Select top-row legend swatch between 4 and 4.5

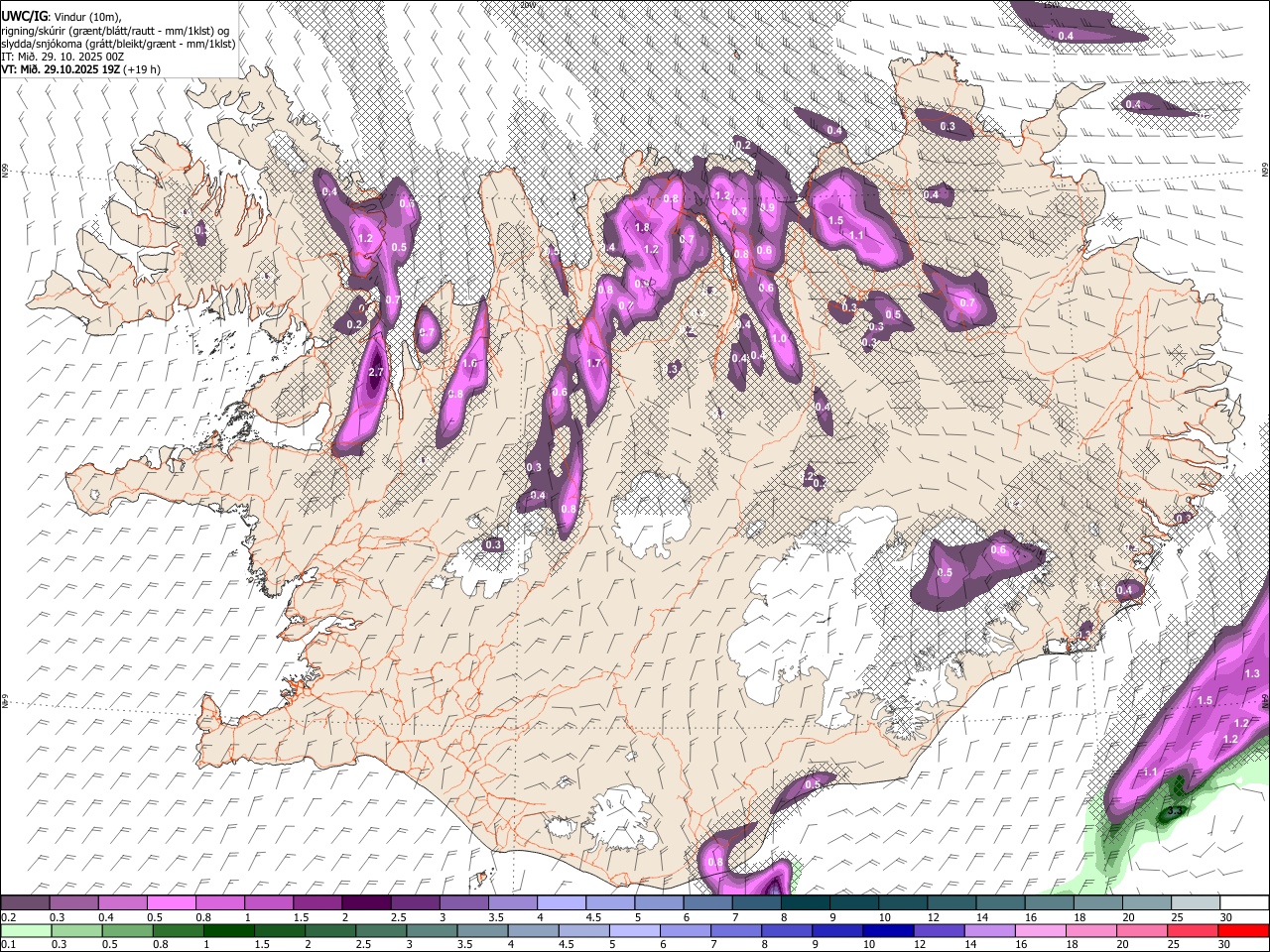[561, 902]
